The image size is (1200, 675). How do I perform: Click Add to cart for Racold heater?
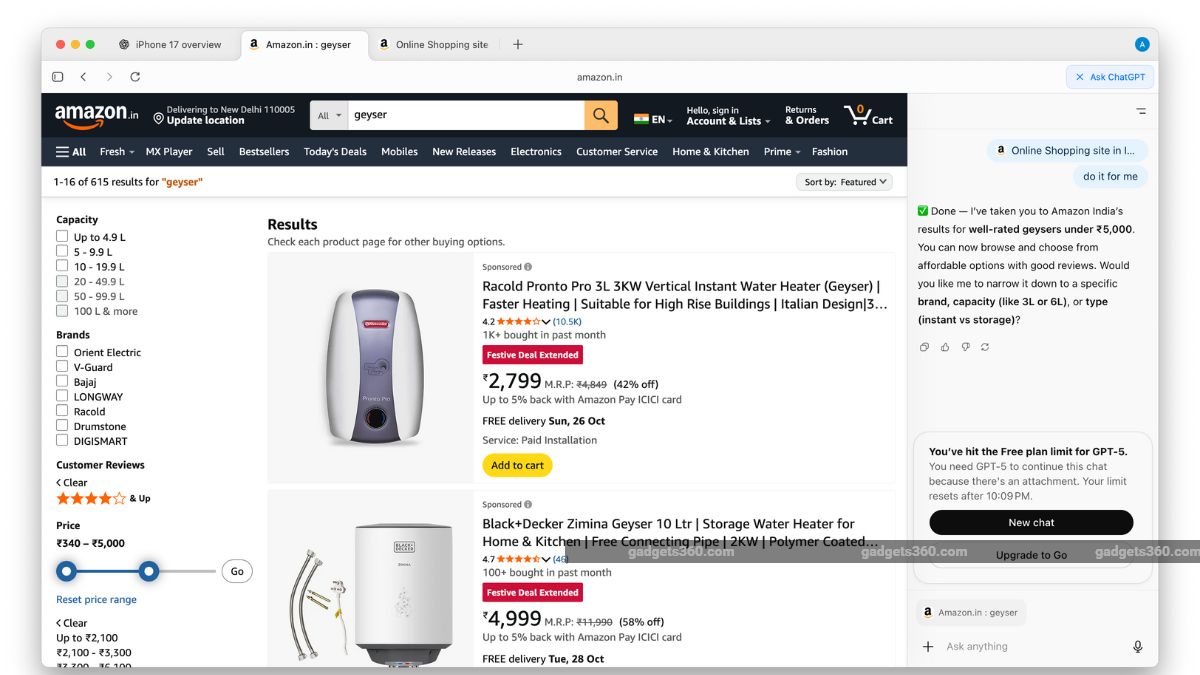(x=517, y=465)
